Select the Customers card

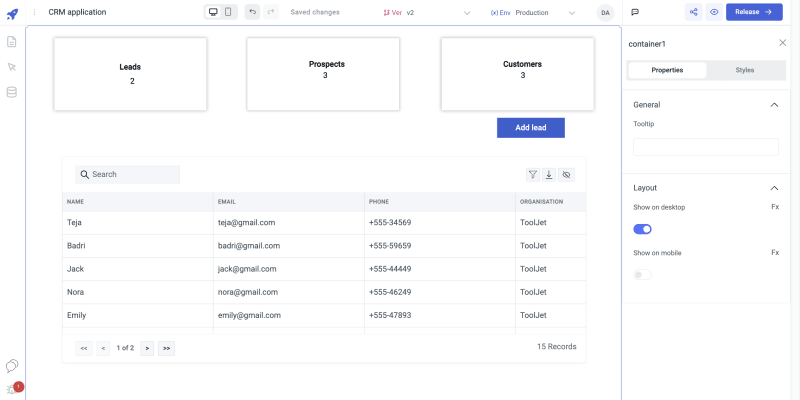(x=517, y=74)
